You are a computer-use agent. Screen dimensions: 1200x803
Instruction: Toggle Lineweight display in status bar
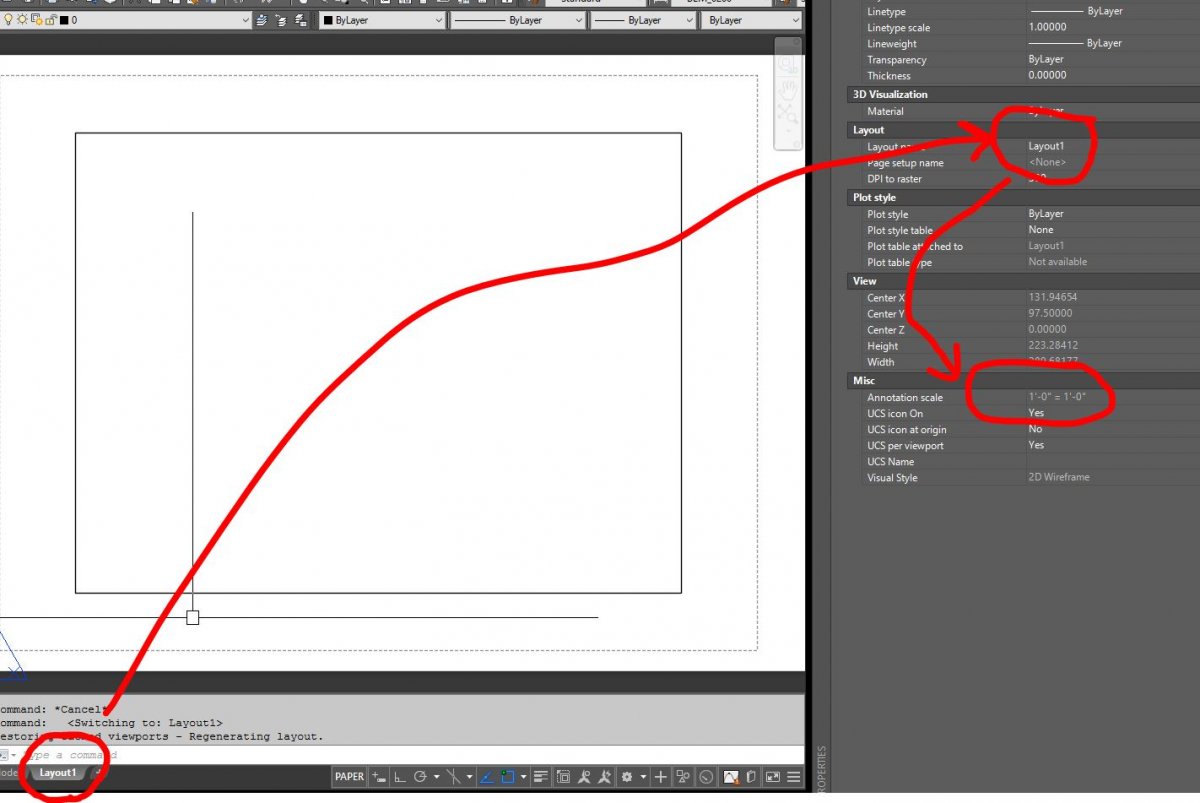(x=540, y=776)
